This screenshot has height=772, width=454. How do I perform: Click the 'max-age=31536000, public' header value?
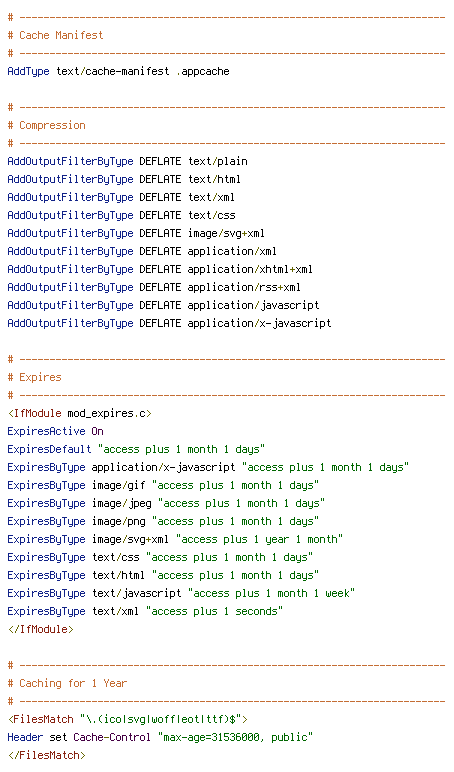tap(235, 738)
